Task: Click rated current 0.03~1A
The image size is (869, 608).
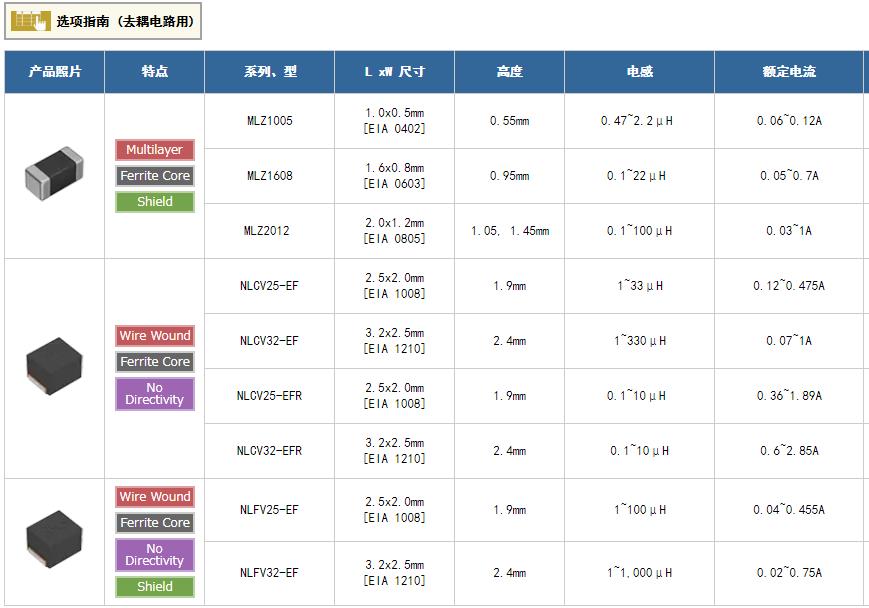Action: [x=789, y=231]
